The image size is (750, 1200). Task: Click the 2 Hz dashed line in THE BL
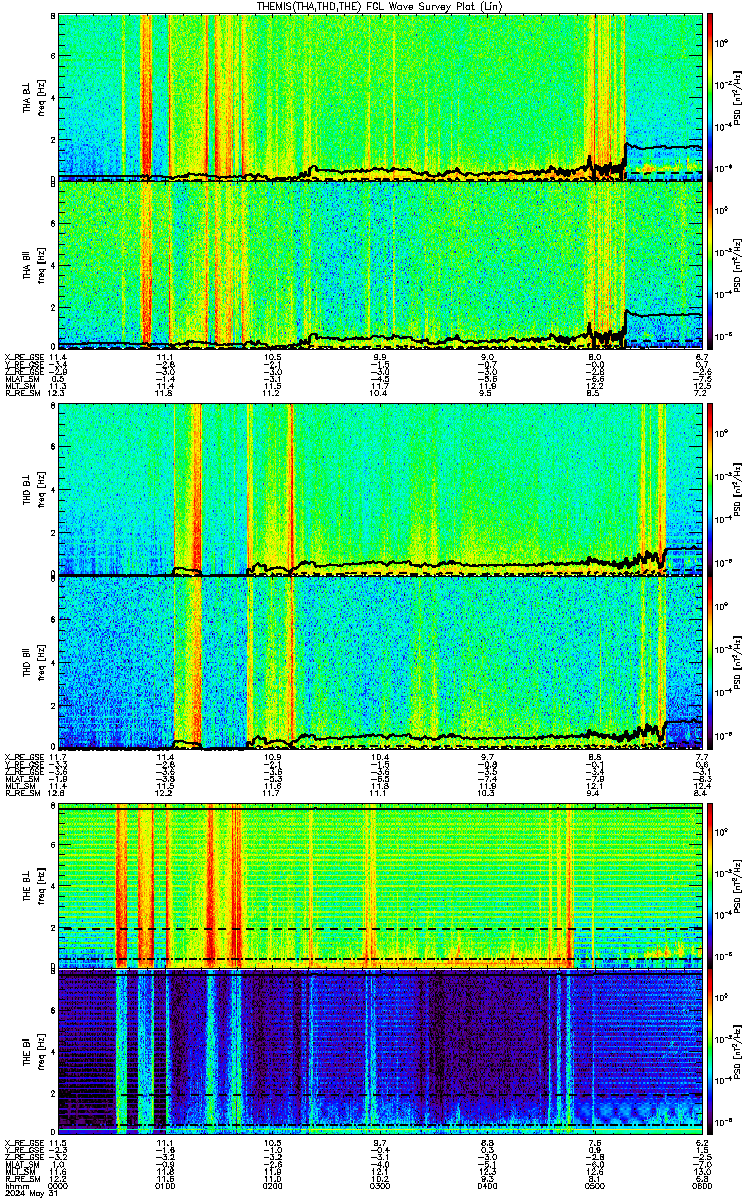[x=381, y=928]
